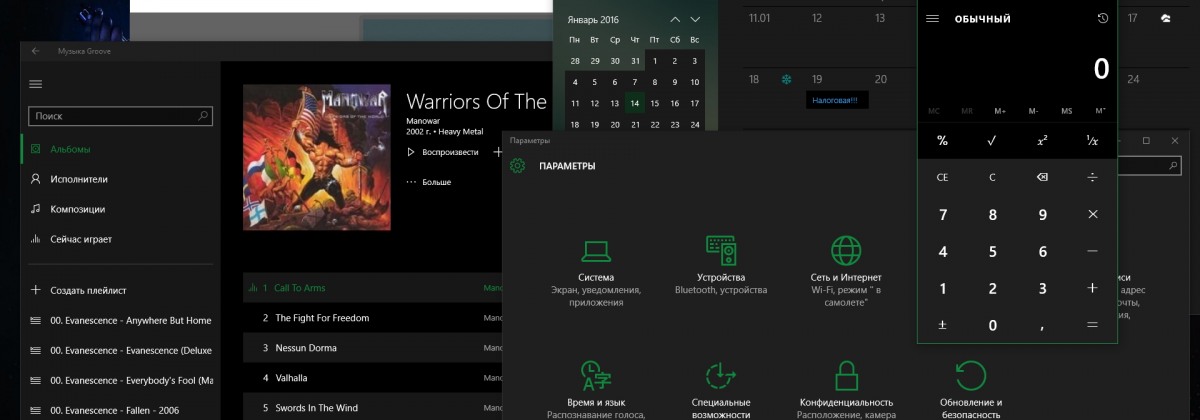Open the Композиции section in Groove
This screenshot has width=1200, height=420.
click(120, 209)
